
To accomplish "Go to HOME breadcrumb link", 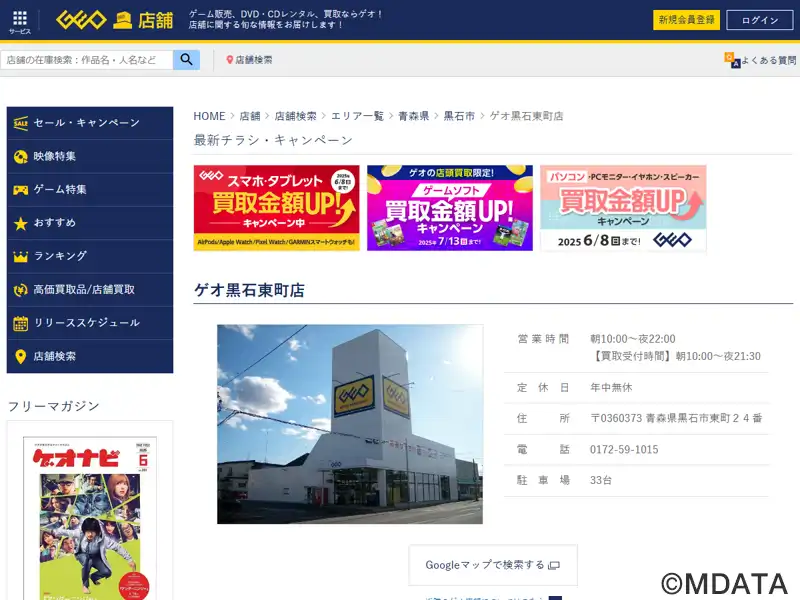I will [x=209, y=116].
